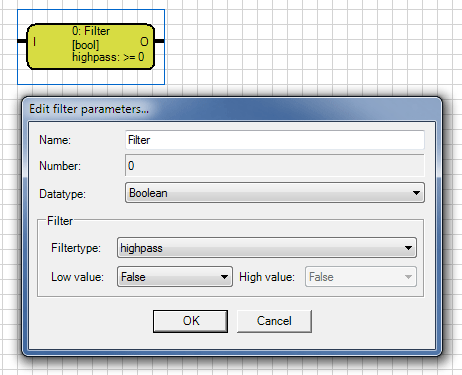This screenshot has height=375, width=462.
Task: Click the read-only Number field
Action: click(275, 165)
